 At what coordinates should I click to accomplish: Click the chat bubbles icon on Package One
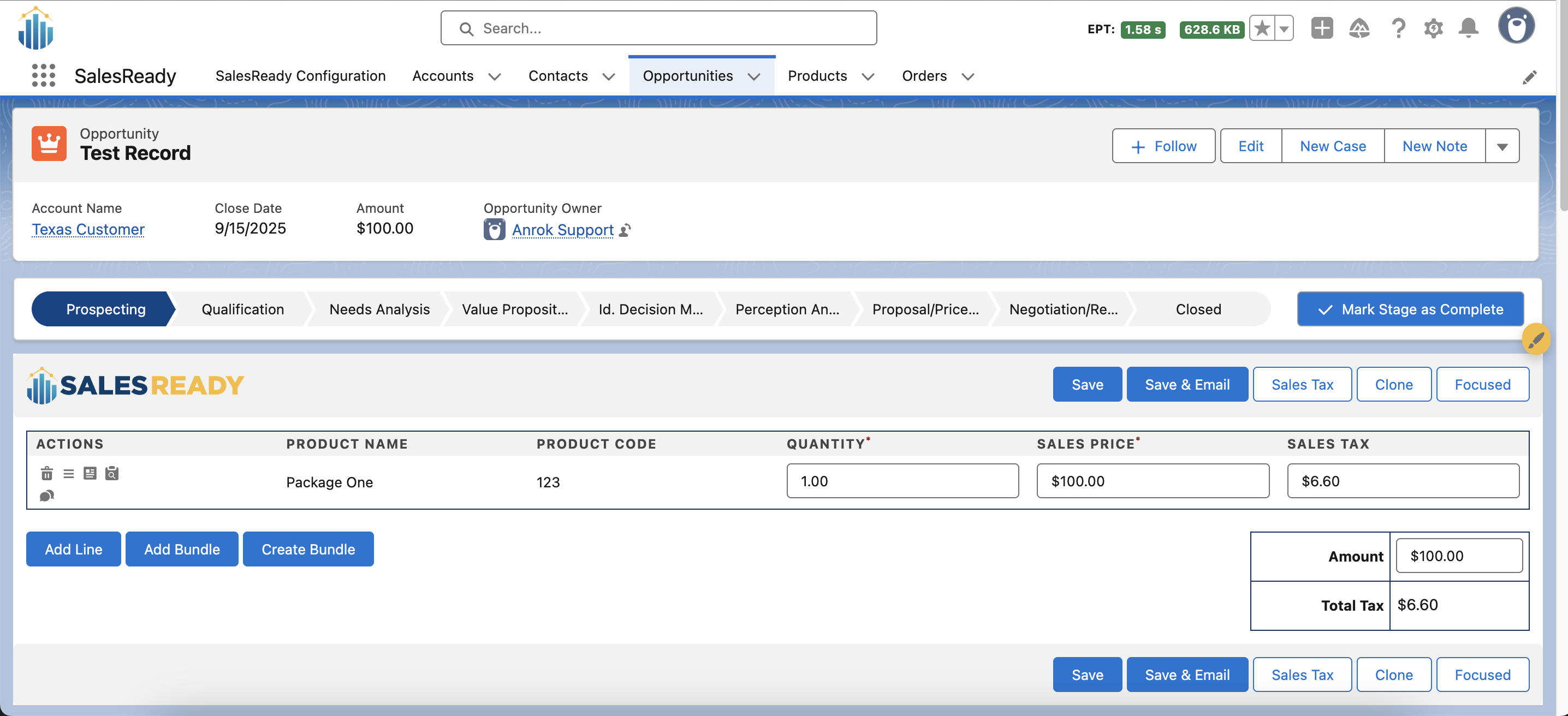click(x=47, y=496)
